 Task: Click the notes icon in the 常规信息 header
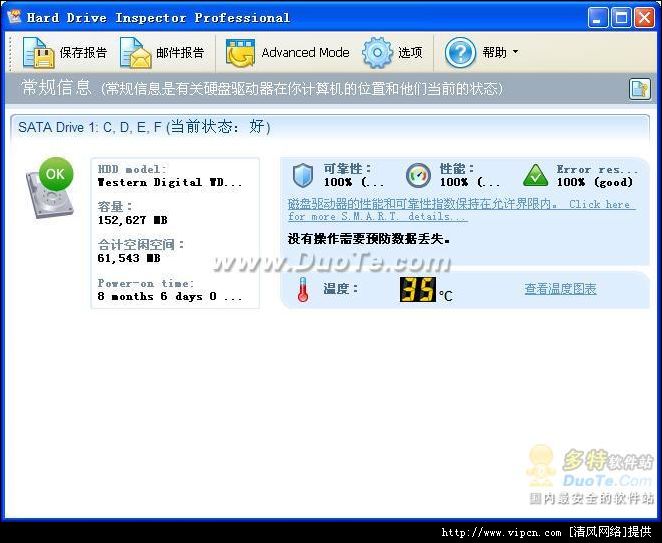point(640,89)
